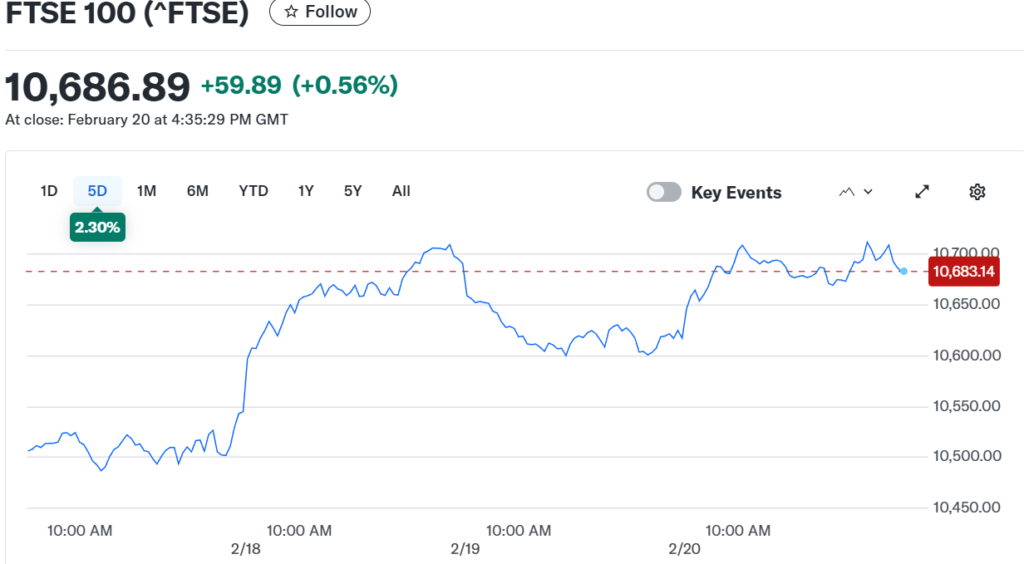Click the green 2.30% performance badge
This screenshot has width=1024, height=564.
tap(97, 227)
